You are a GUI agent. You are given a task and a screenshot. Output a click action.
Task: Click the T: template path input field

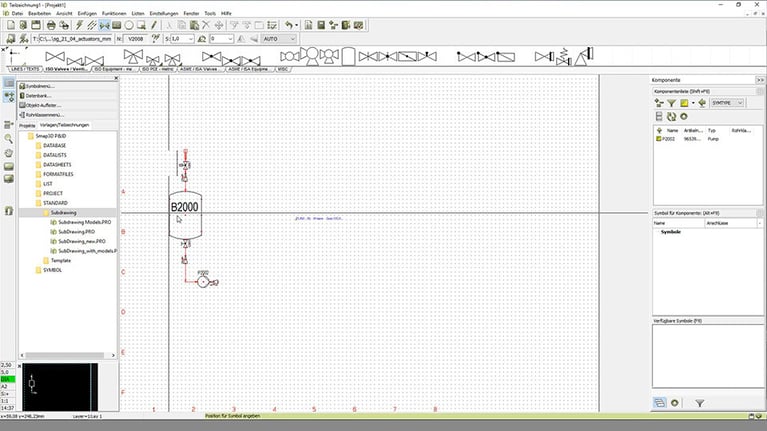coord(75,39)
